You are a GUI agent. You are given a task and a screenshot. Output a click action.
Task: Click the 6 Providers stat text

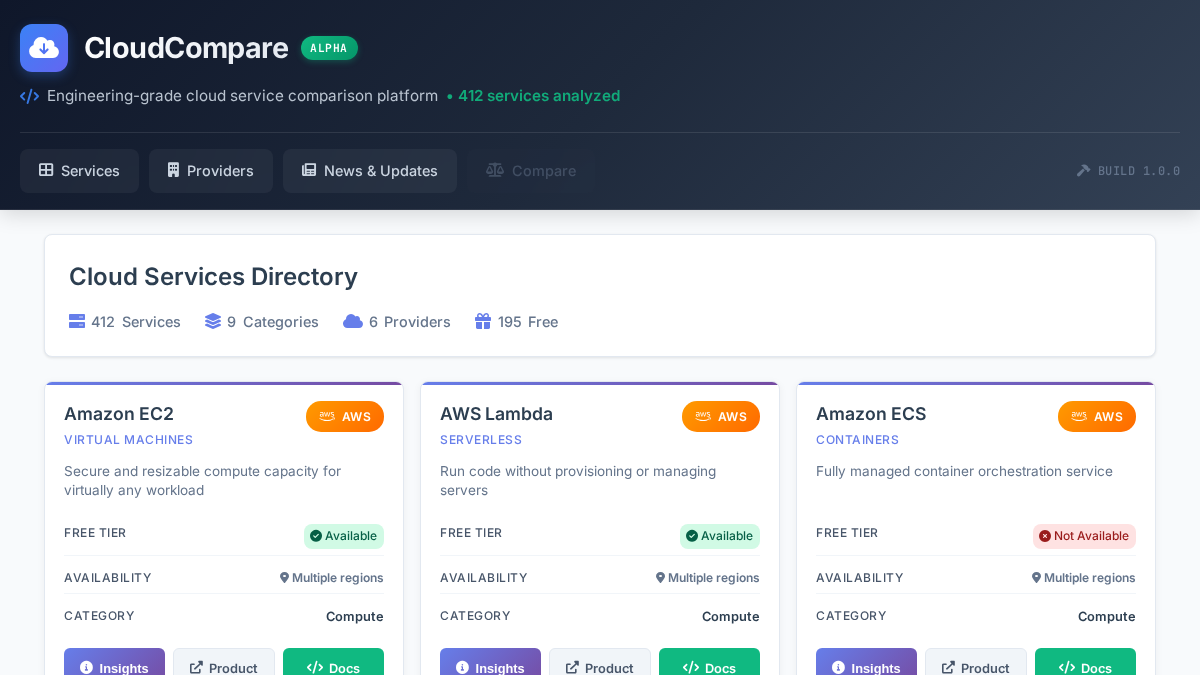[410, 322]
